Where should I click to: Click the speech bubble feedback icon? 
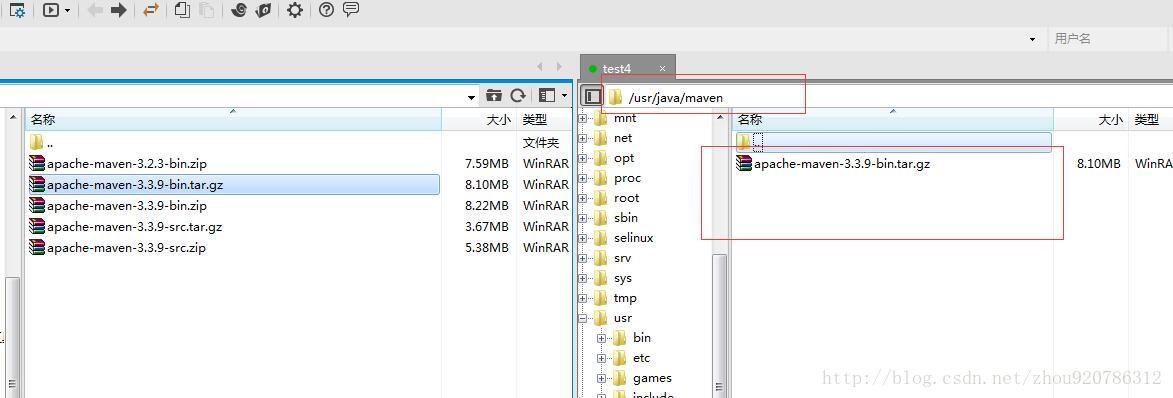click(350, 10)
